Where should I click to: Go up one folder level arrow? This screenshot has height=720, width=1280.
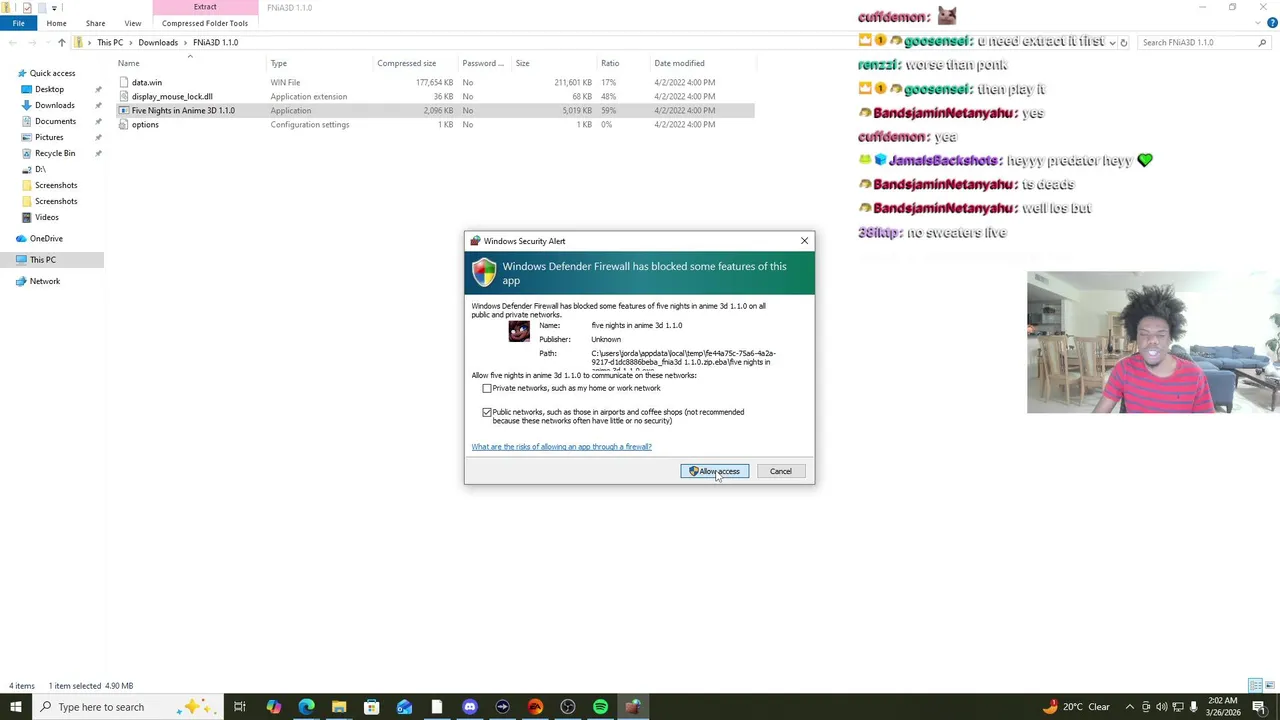[x=62, y=42]
